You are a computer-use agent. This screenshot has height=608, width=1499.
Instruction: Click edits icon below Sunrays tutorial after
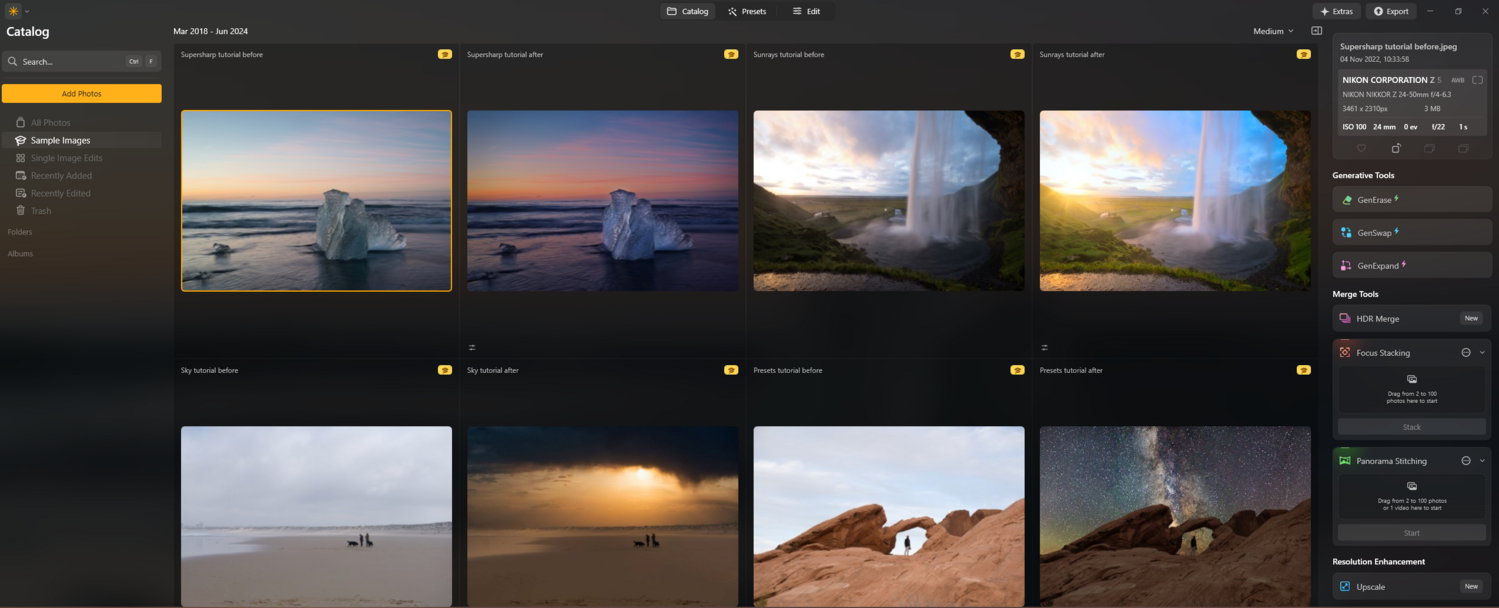point(1044,348)
